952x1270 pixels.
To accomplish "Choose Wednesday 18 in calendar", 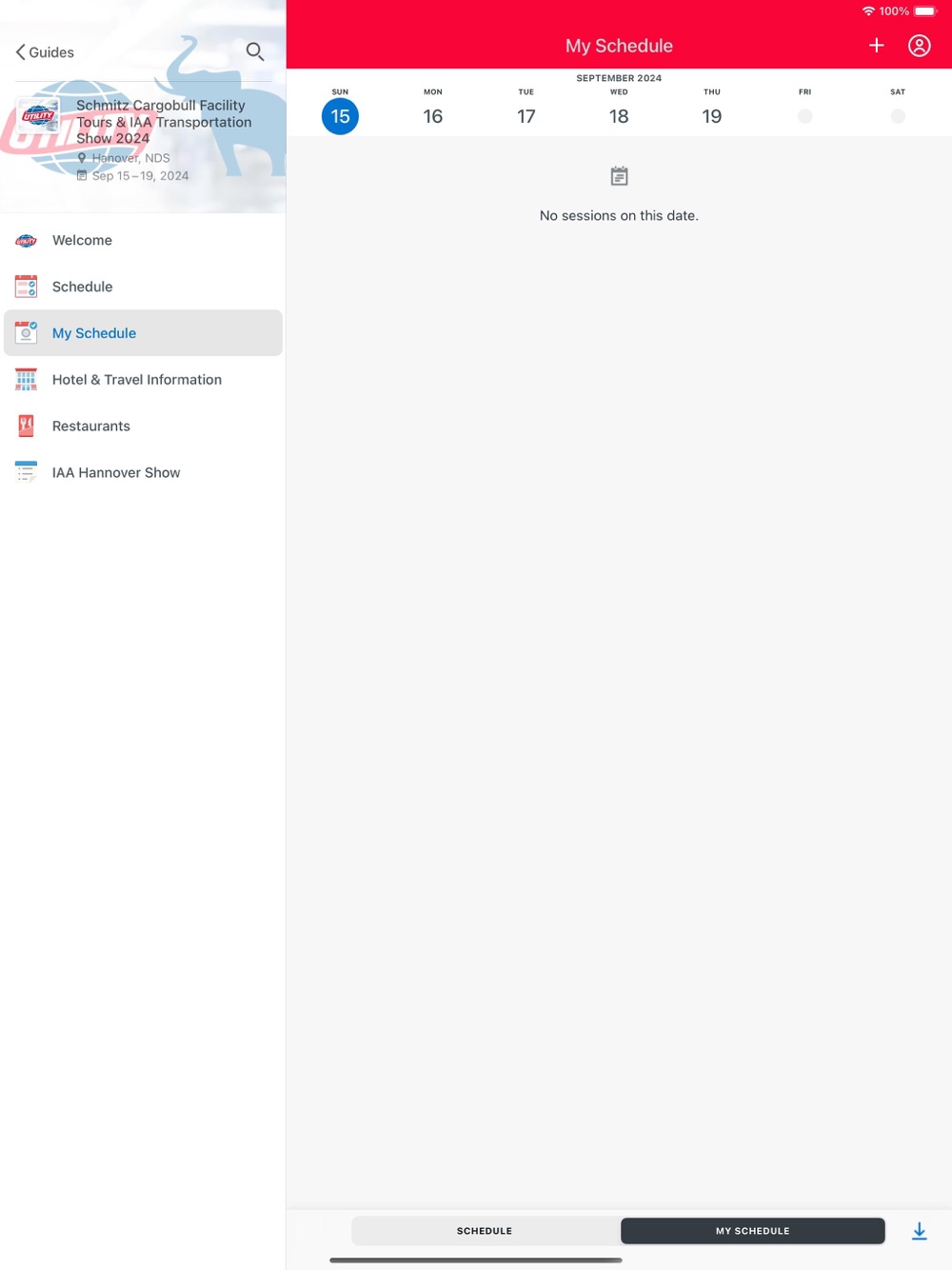I will coord(619,116).
